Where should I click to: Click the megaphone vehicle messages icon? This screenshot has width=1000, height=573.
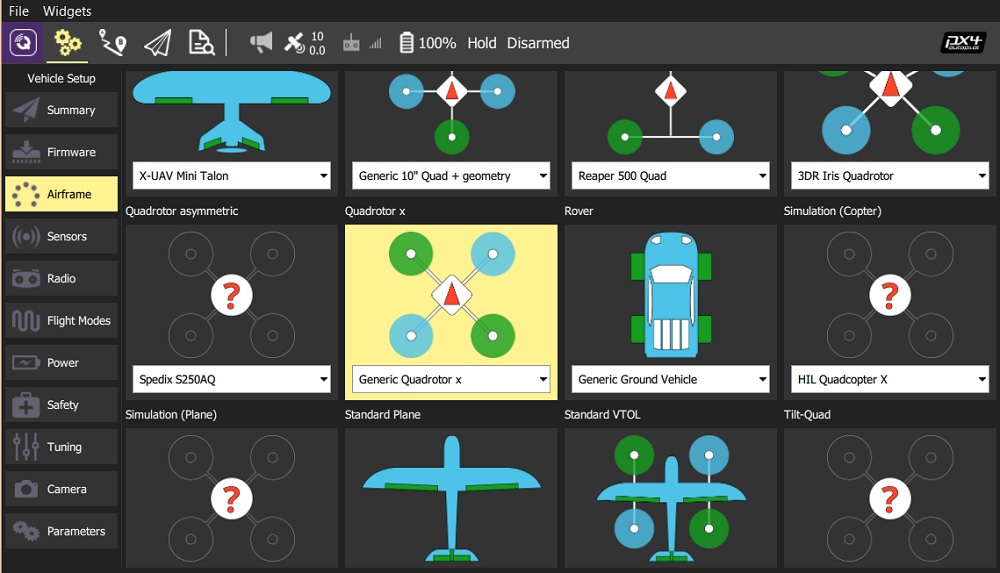coord(261,43)
